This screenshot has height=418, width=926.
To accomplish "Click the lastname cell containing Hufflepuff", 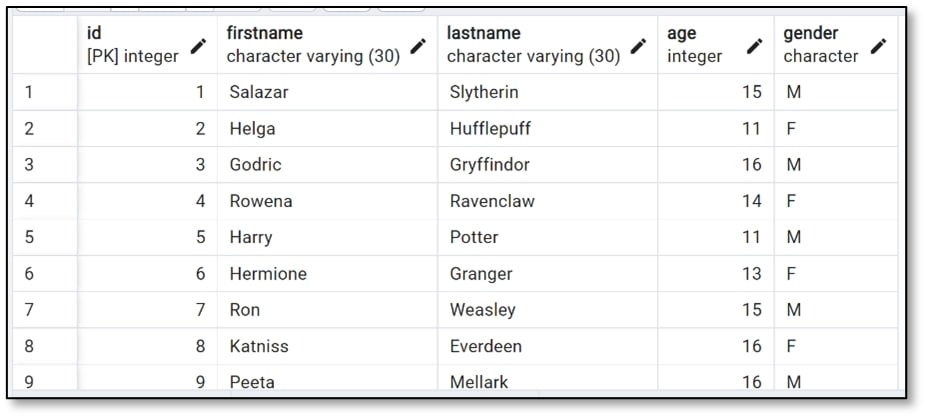I will (490, 128).
